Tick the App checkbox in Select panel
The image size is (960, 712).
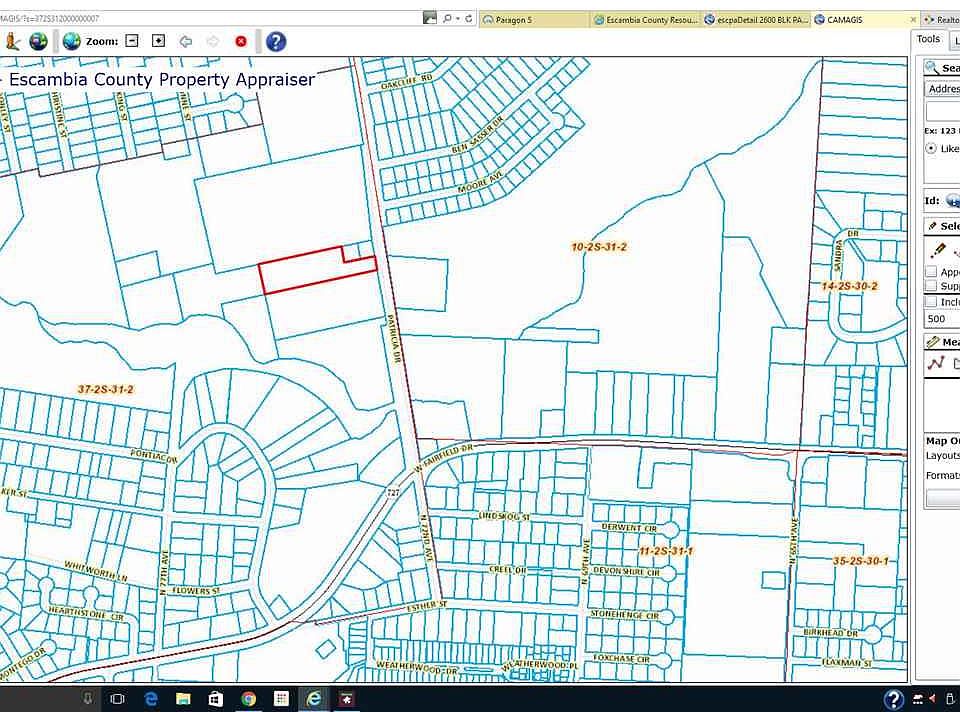point(931,271)
